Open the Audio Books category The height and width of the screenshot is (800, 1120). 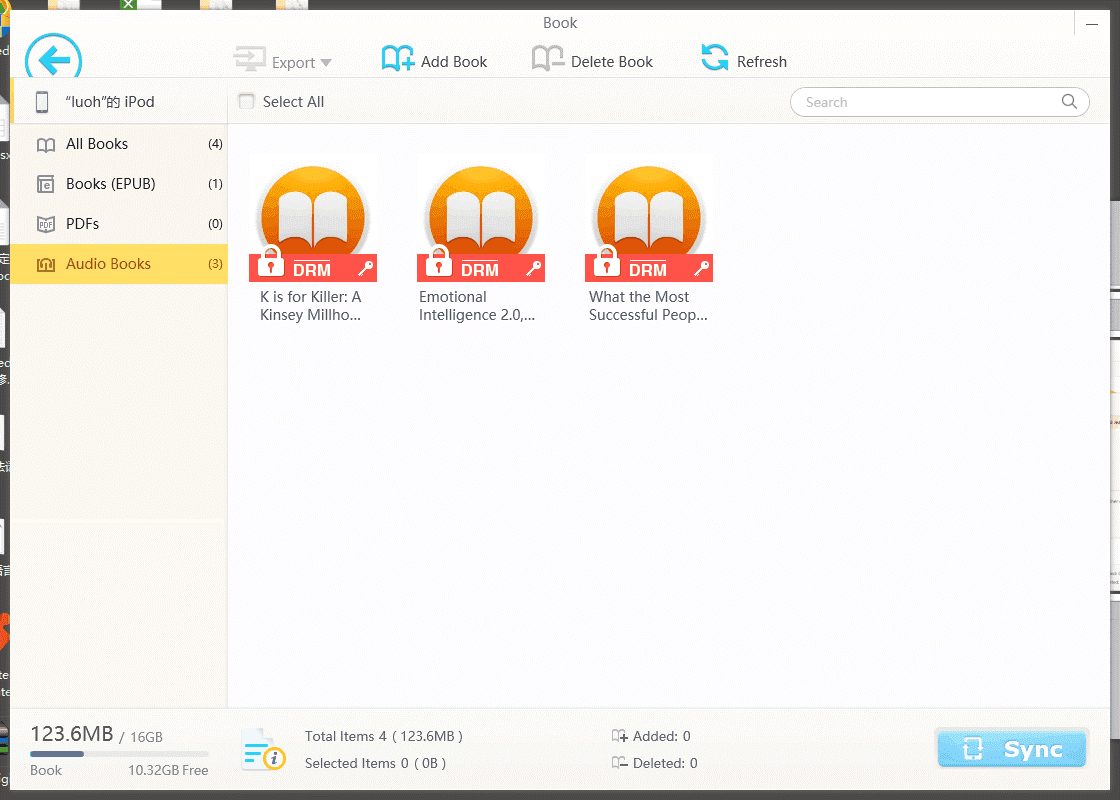point(119,264)
